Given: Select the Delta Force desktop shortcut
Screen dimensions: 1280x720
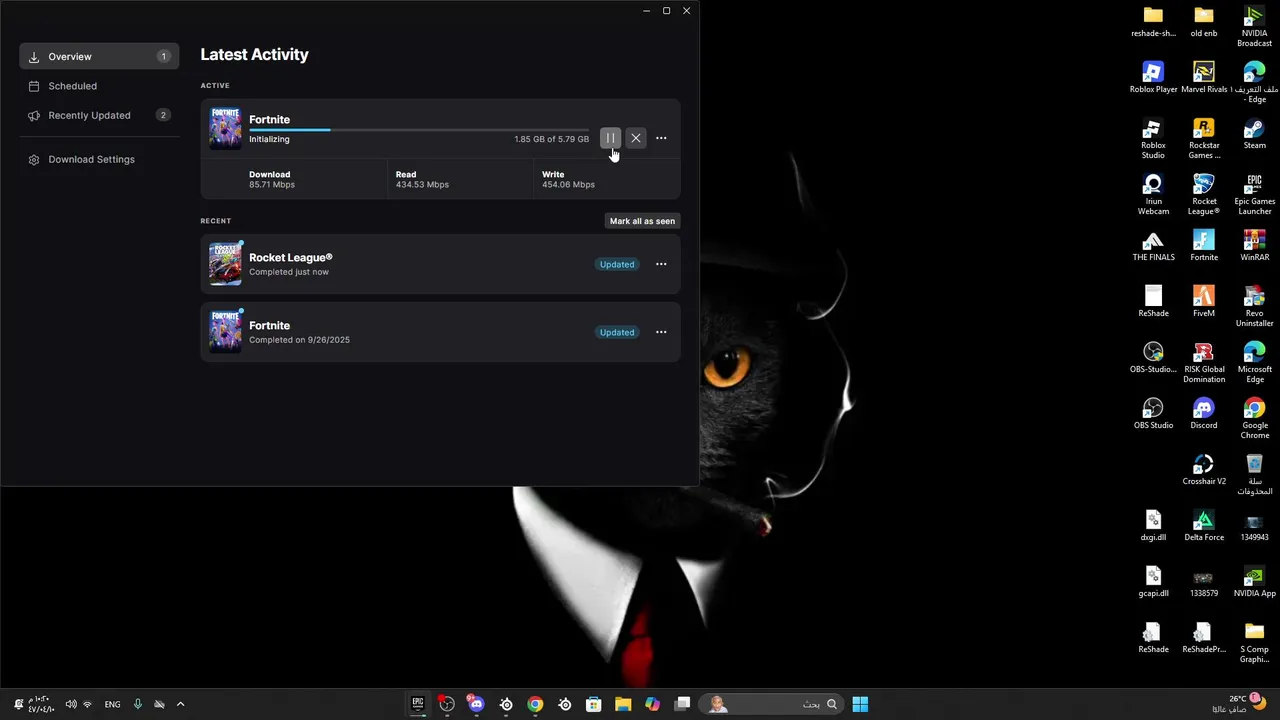Looking at the screenshot, I should [1204, 526].
